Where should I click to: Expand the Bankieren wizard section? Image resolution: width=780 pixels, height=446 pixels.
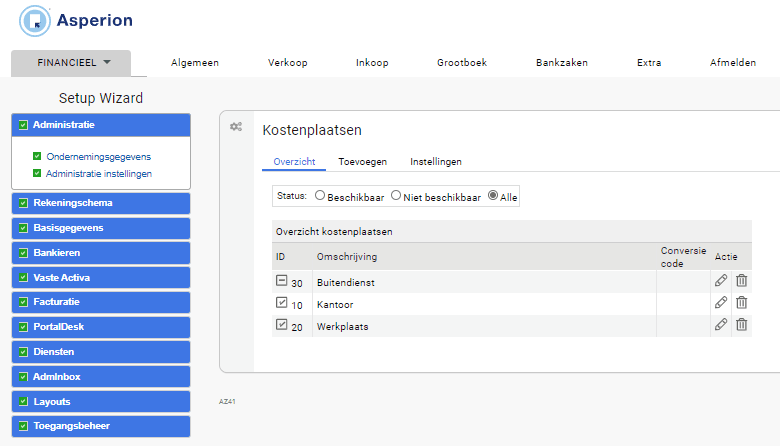(x=101, y=253)
